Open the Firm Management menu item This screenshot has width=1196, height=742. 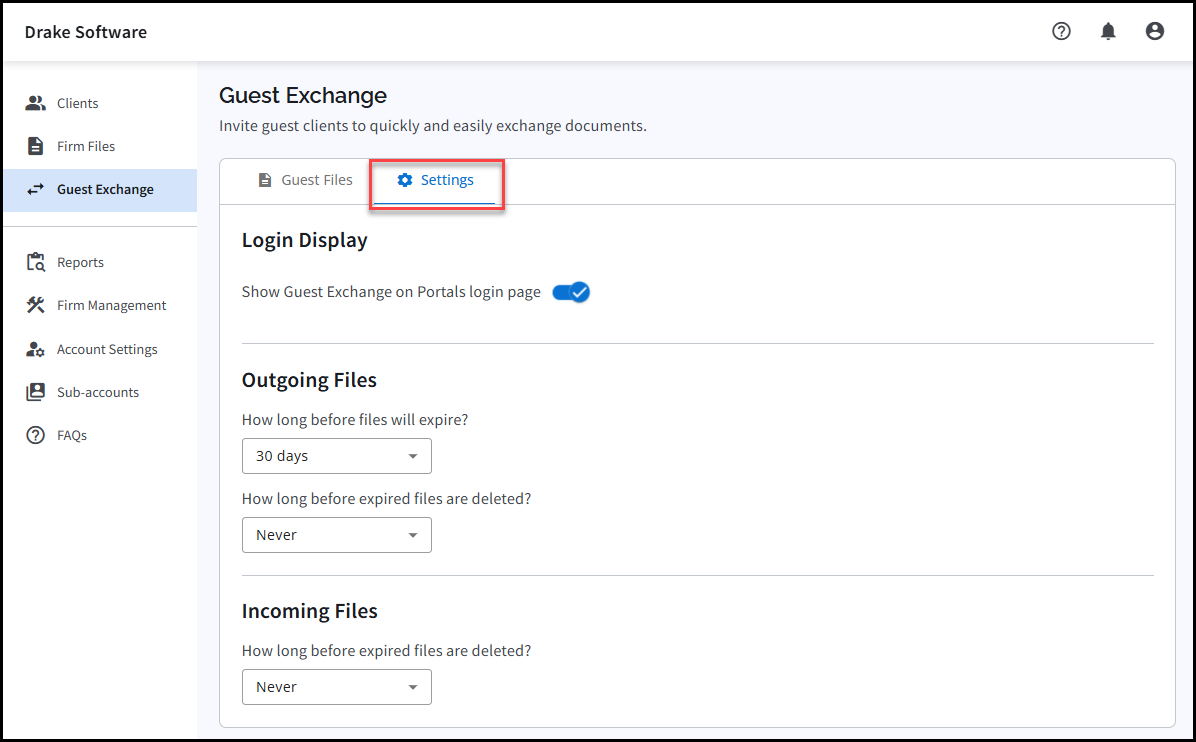(111, 305)
